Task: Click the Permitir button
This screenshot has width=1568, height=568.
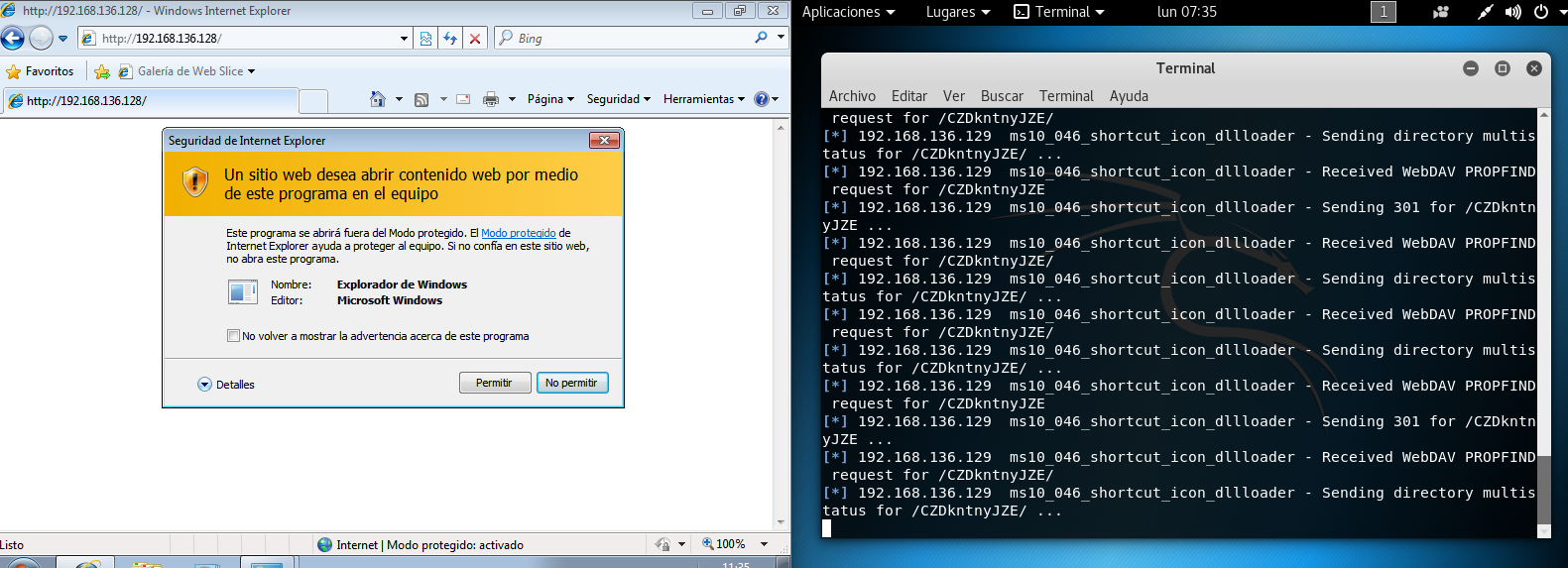Action: [x=495, y=383]
